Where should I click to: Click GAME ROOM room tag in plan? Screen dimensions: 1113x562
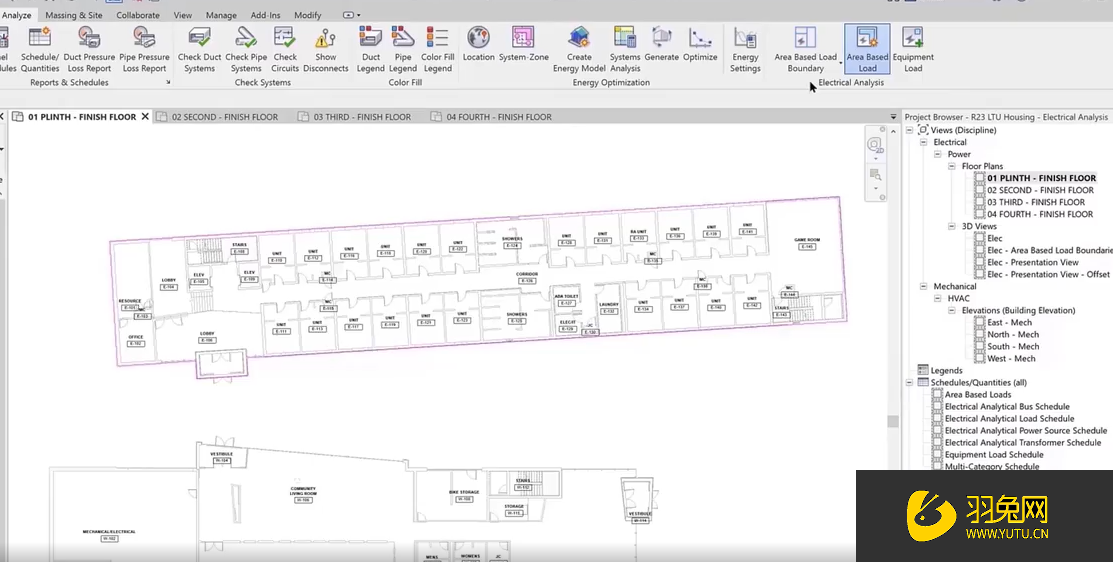coord(807,243)
